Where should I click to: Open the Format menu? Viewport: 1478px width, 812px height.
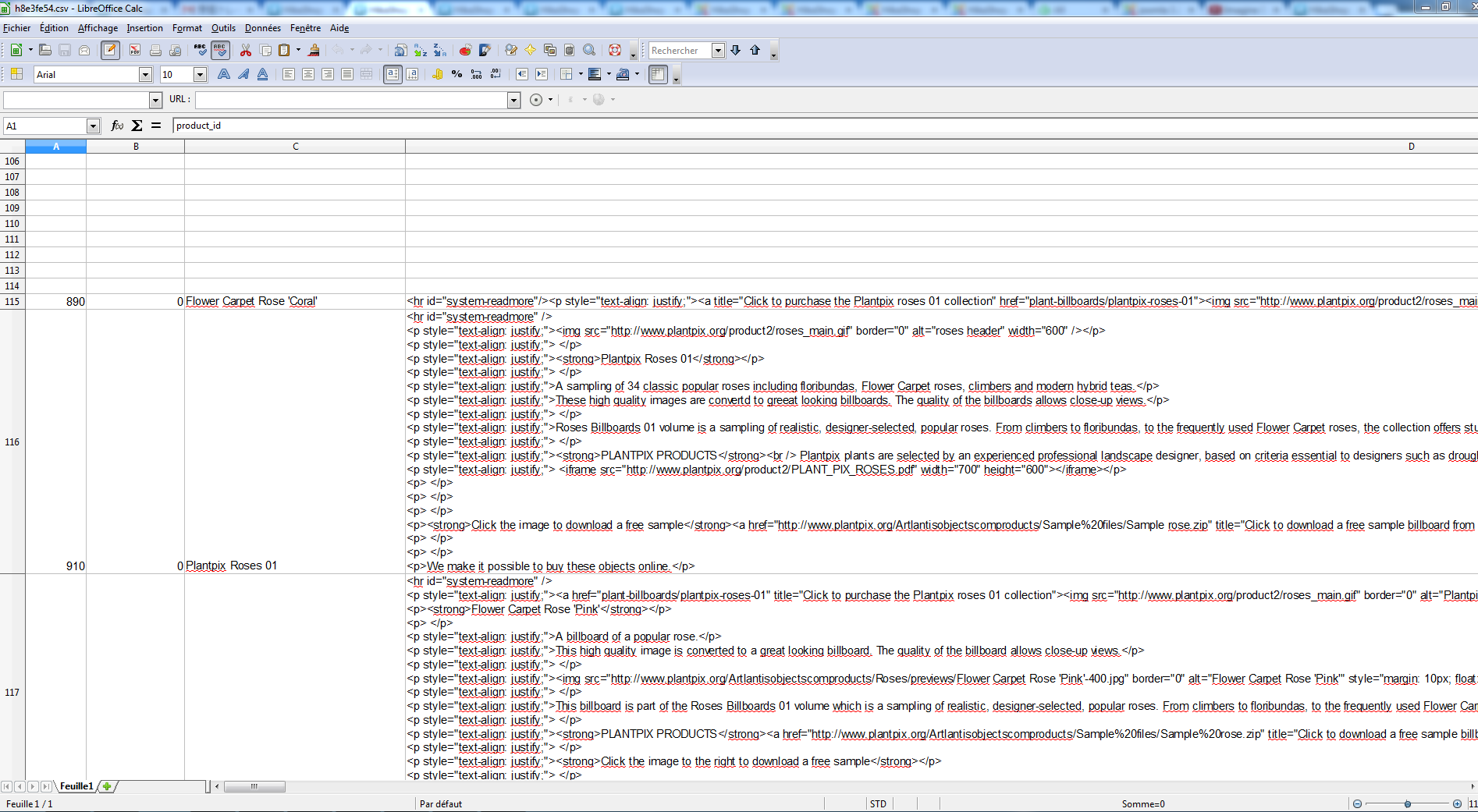point(187,28)
